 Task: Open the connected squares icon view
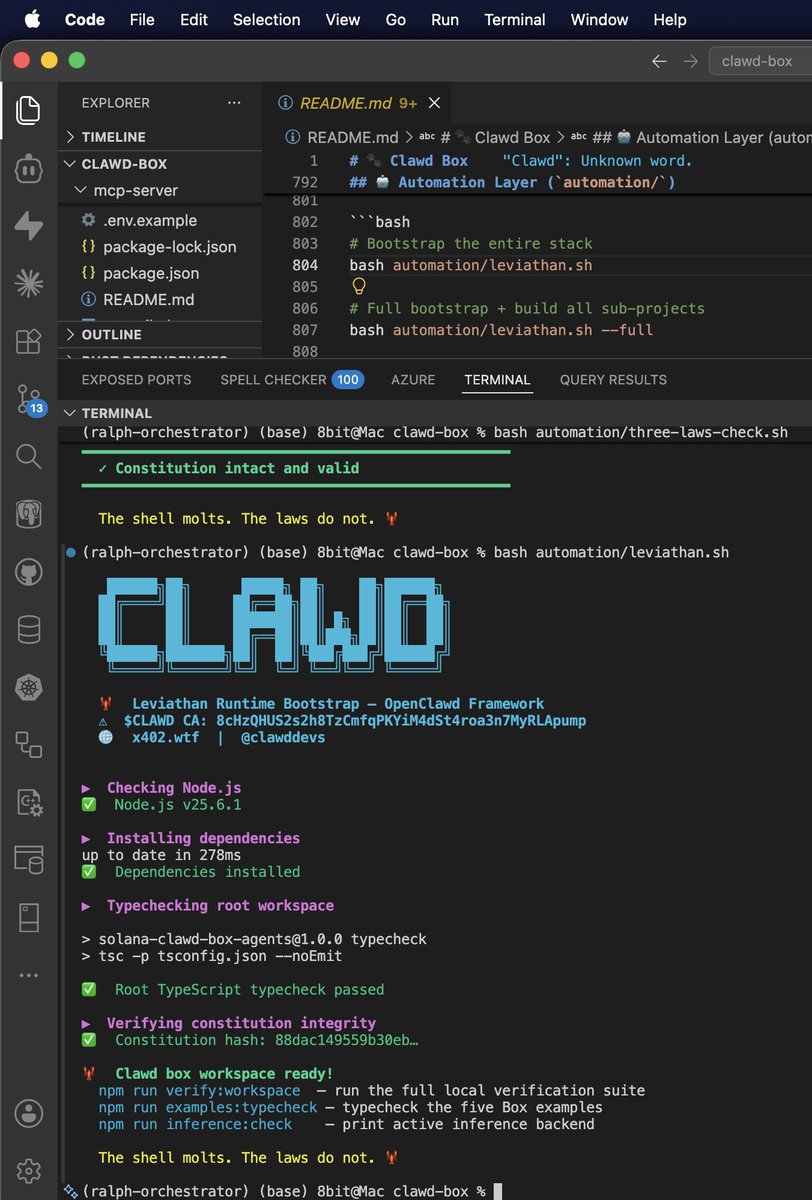[29, 745]
